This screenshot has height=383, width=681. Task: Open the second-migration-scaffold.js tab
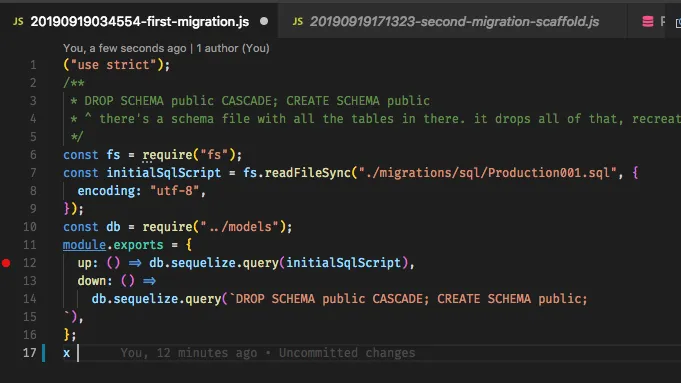point(454,22)
